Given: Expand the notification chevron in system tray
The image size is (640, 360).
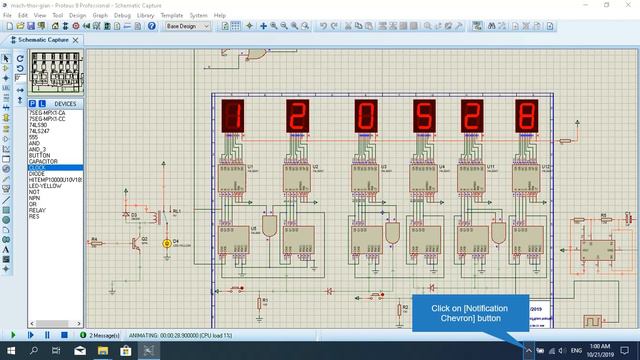Looking at the screenshot, I should pos(529,351).
